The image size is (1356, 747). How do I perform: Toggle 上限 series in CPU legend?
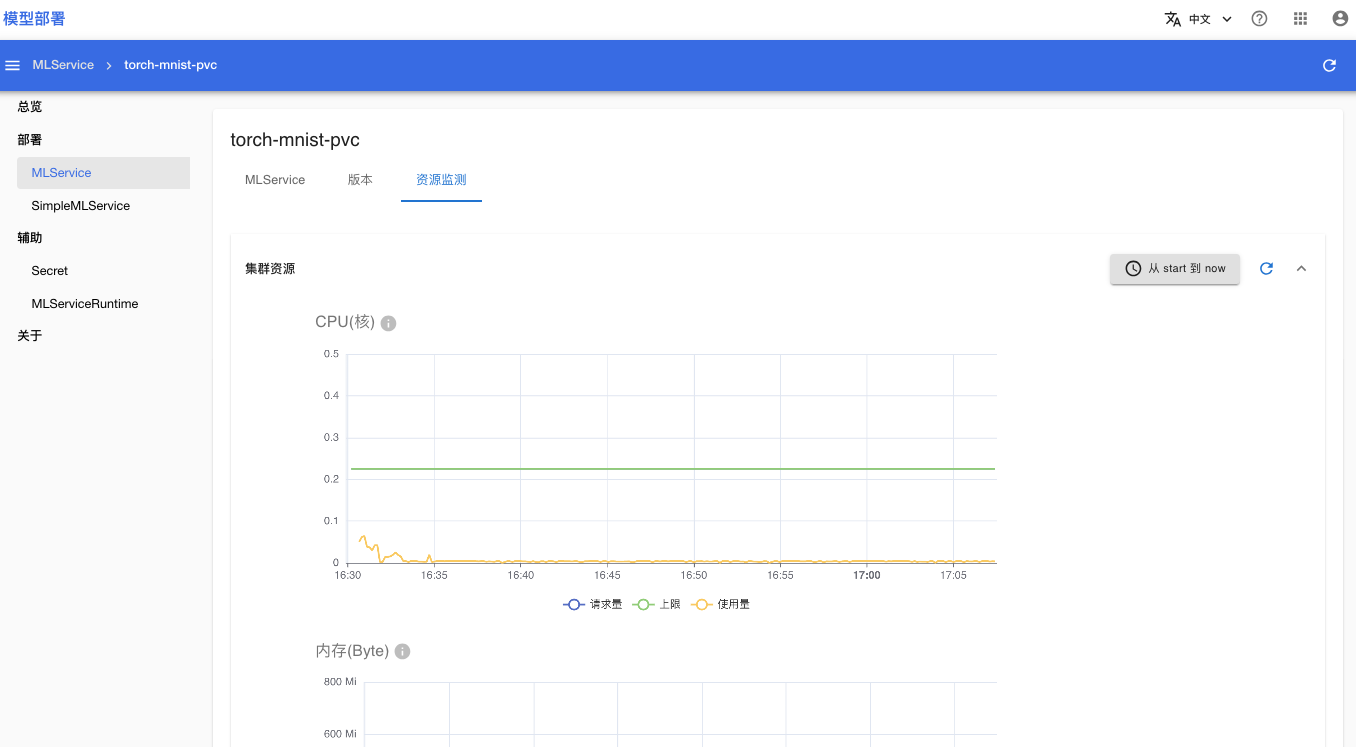tap(657, 604)
